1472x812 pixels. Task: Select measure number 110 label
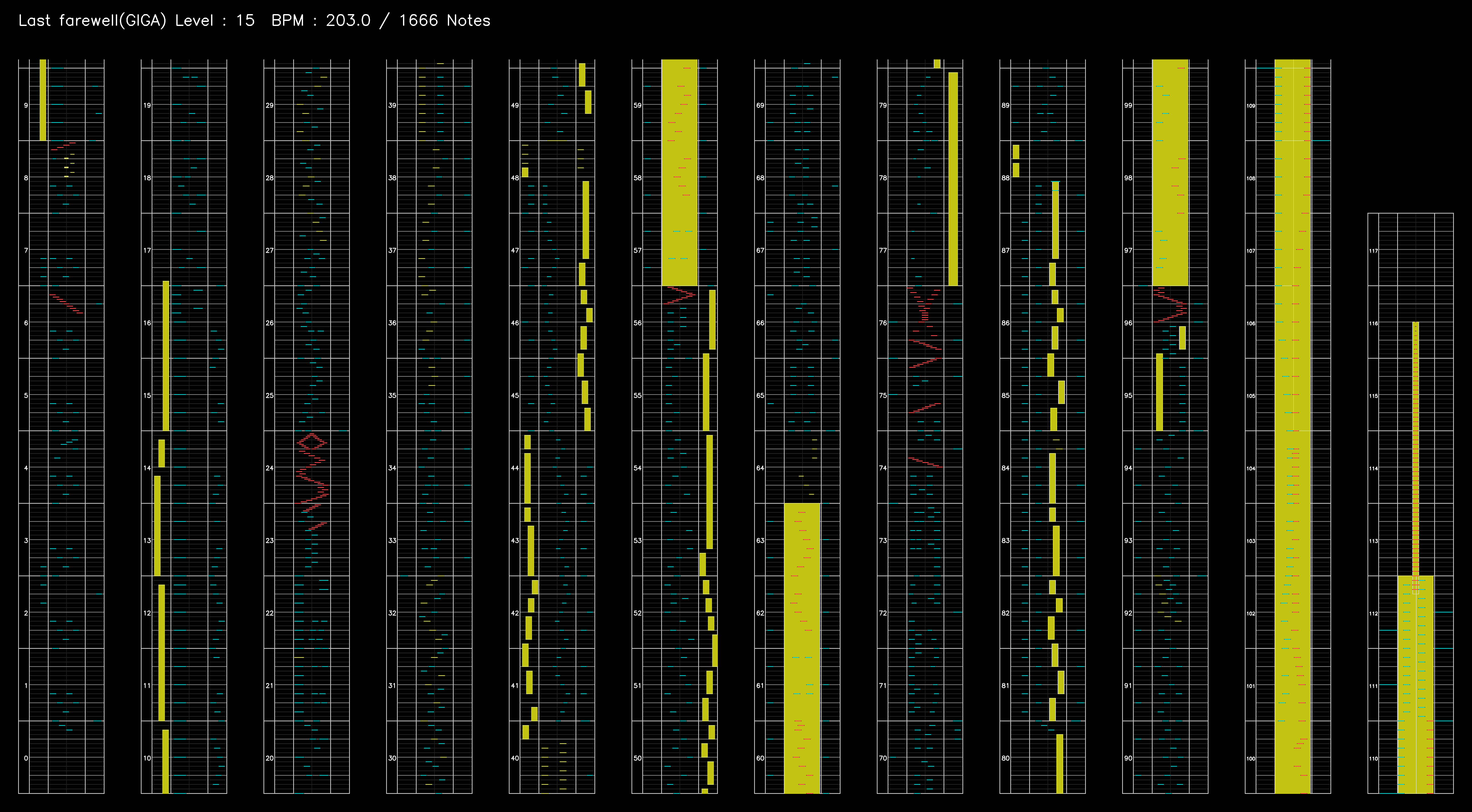tap(1373, 758)
